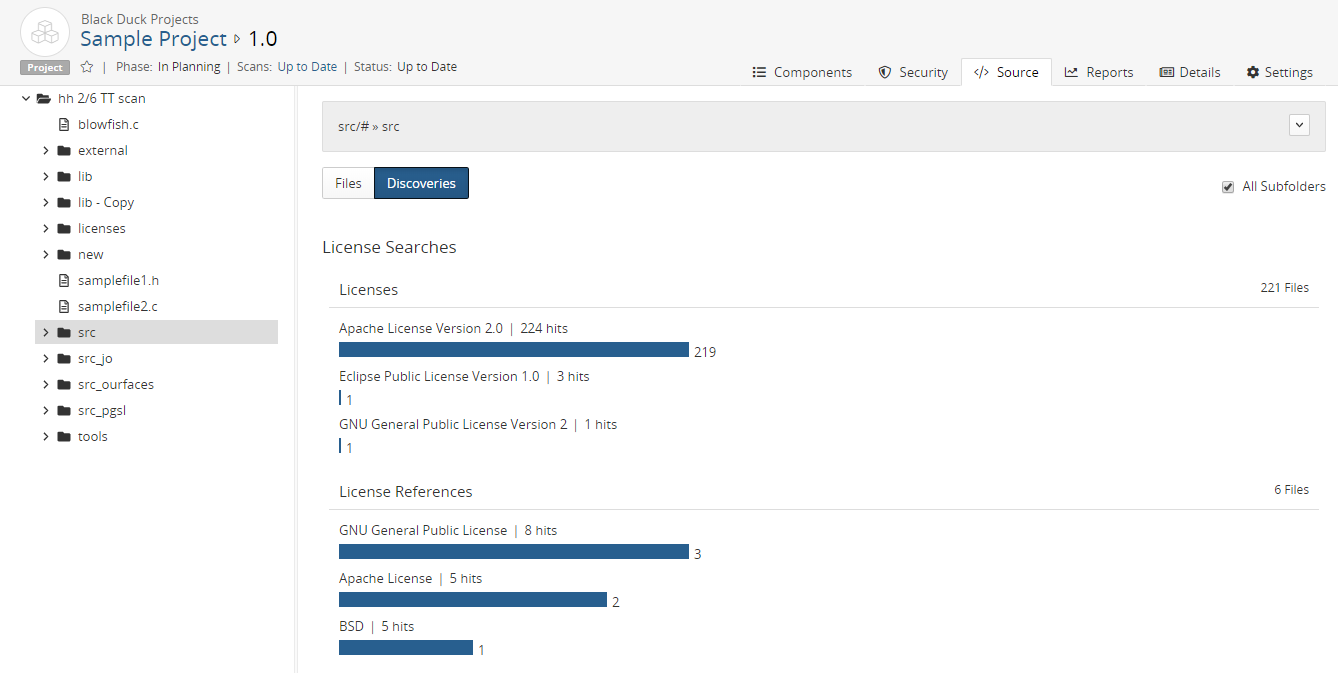
Task: Toggle the All Subfolders checkbox
Action: click(1228, 187)
